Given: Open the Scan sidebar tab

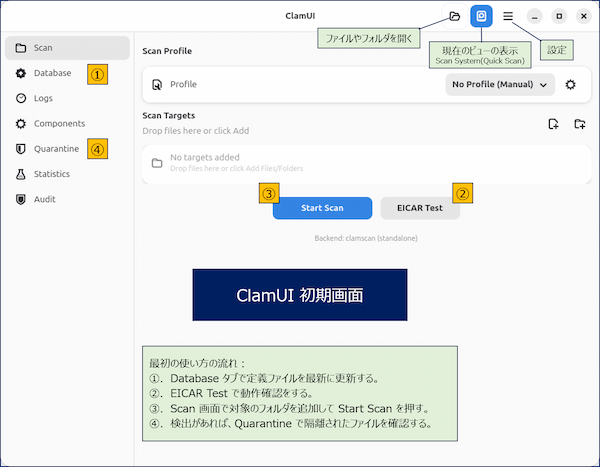Looking at the screenshot, I should [67, 48].
